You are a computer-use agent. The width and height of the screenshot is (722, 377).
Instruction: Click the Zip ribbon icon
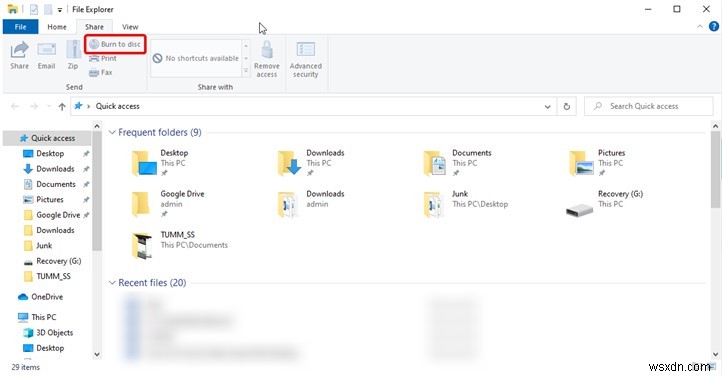73,50
